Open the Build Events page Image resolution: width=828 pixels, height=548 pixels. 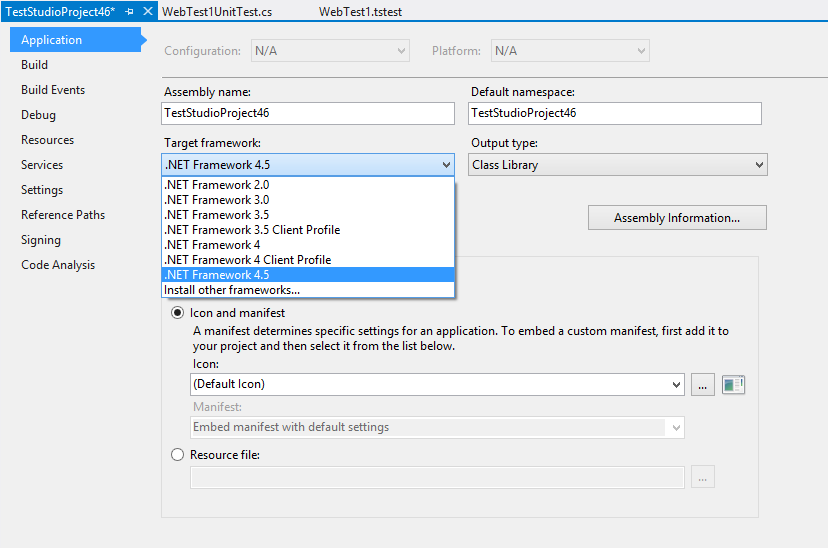click(53, 90)
